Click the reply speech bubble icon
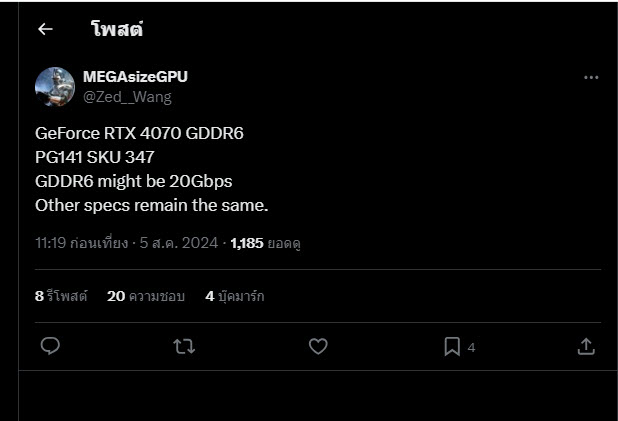This screenshot has height=421, width=618. 51,346
